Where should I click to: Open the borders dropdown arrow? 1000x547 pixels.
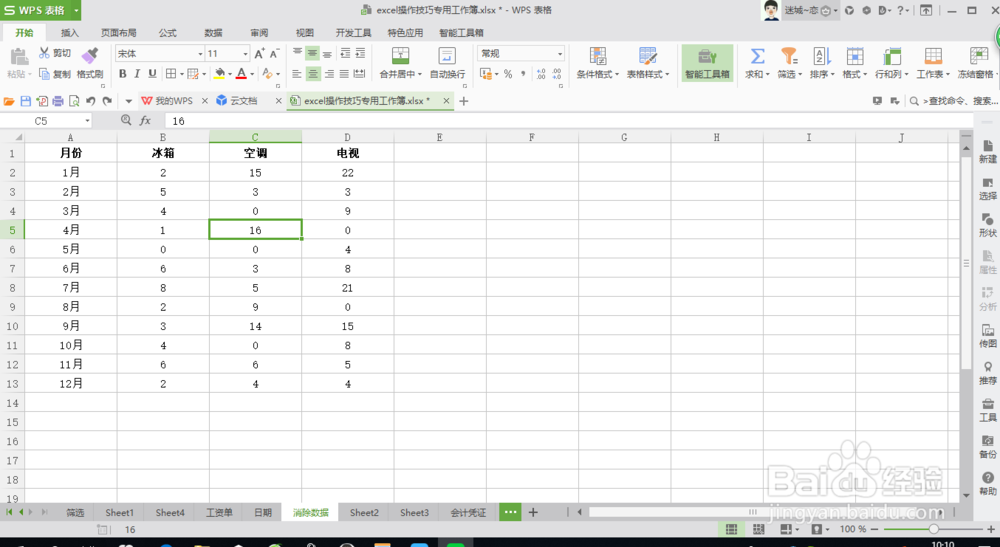pos(182,75)
